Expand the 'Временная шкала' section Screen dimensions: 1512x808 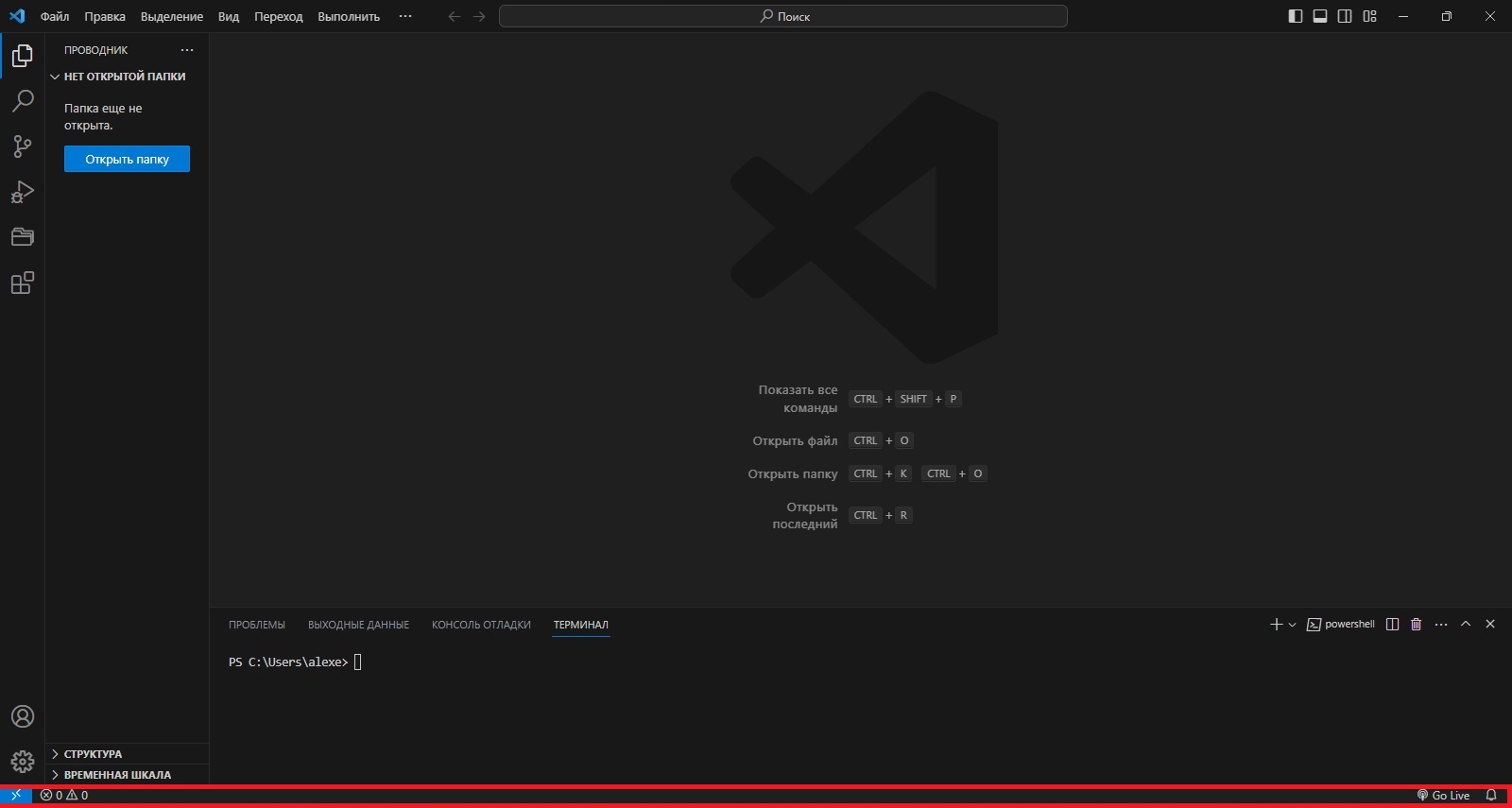point(127,775)
